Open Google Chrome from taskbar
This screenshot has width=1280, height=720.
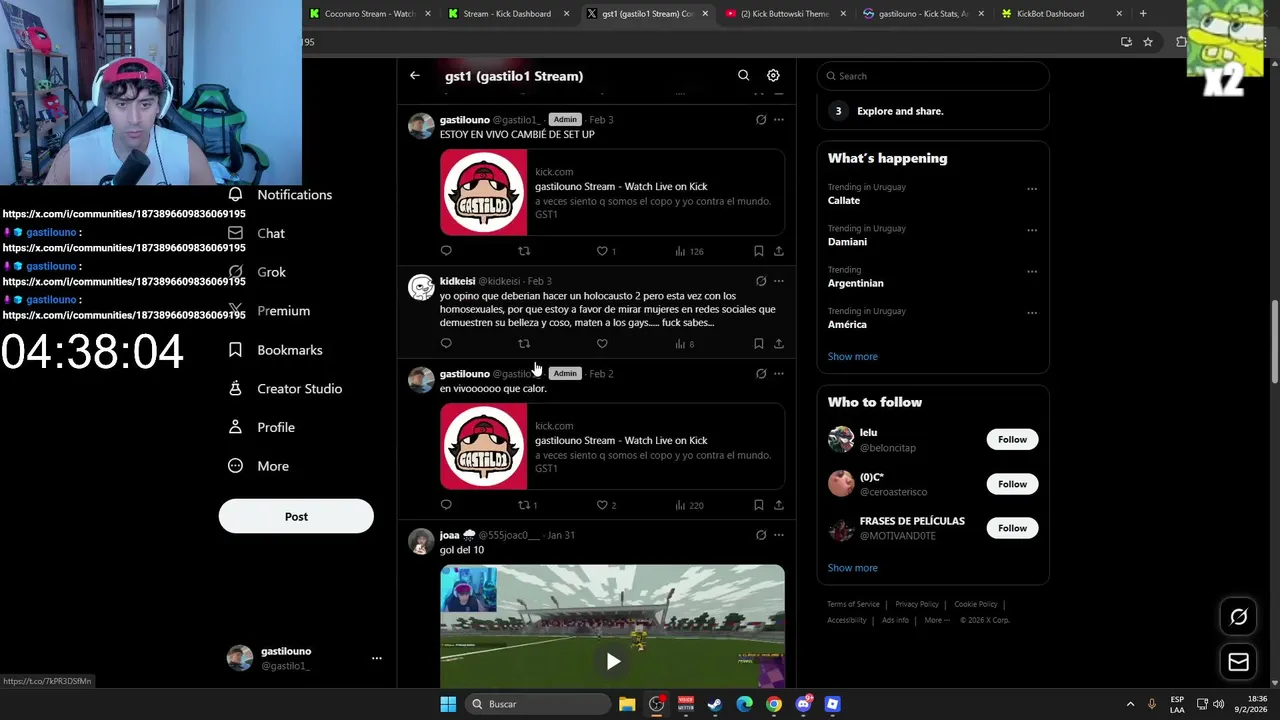tap(774, 704)
